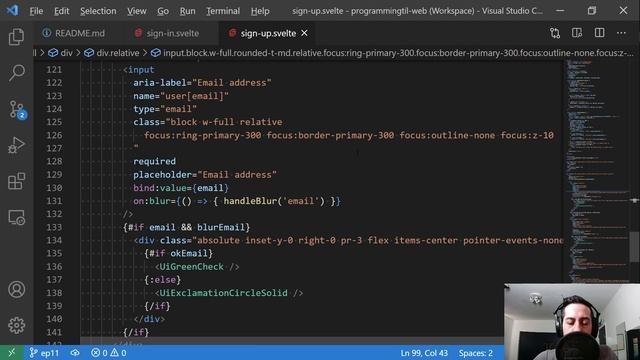Select the div breadcrumb item
The width and height of the screenshot is (640, 360).
60,53
